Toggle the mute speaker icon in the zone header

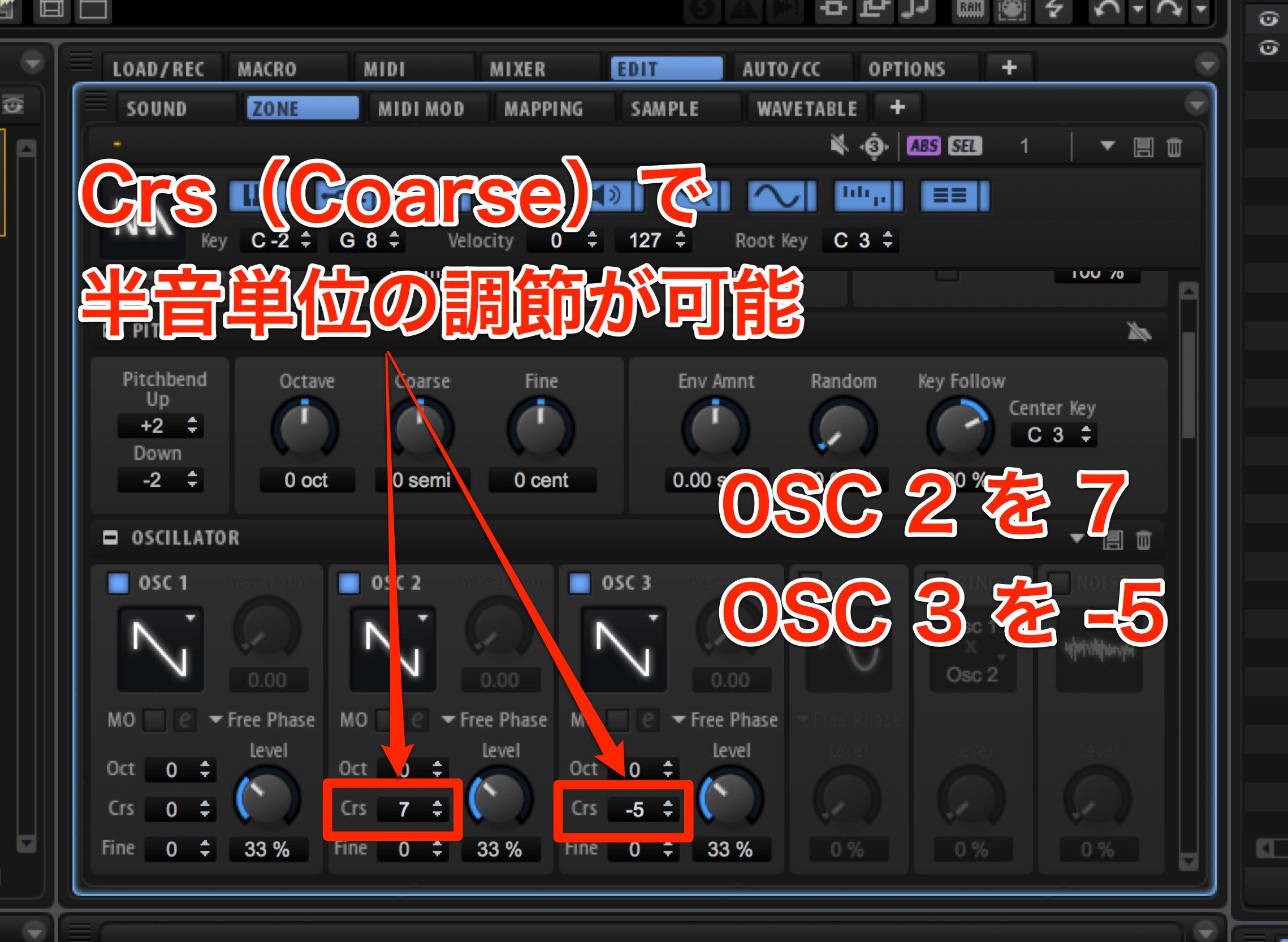839,146
